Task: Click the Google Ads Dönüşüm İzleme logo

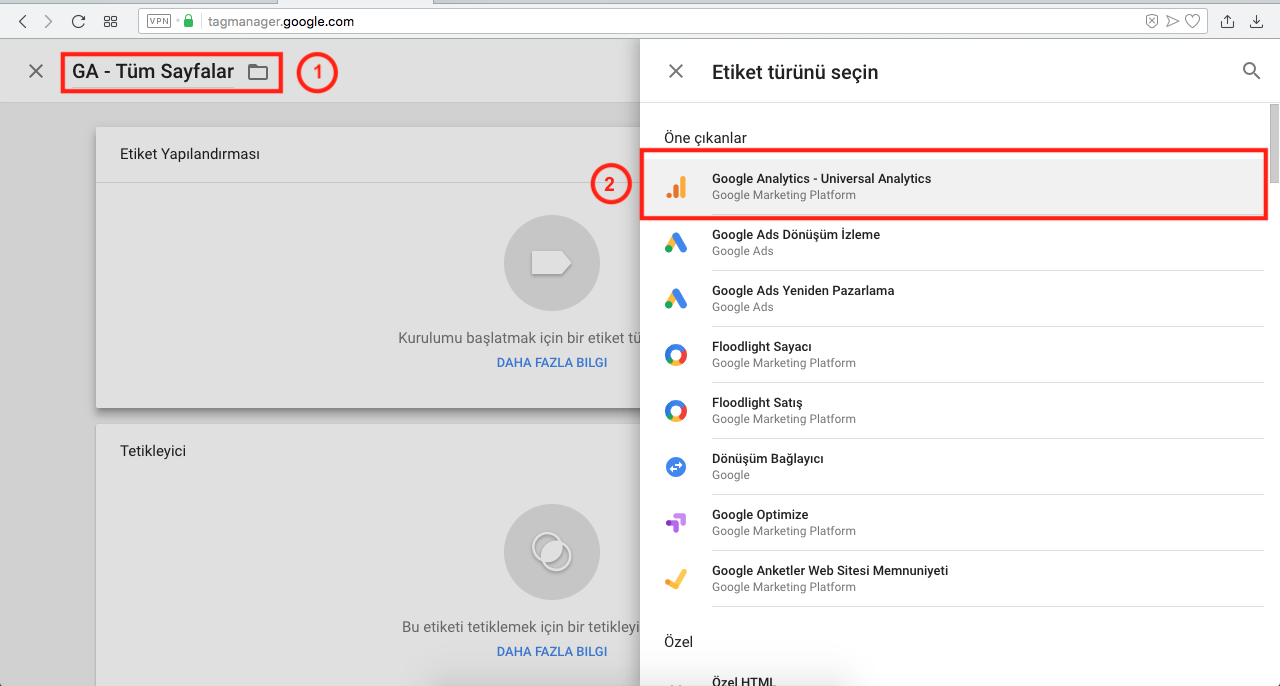Action: click(x=677, y=243)
